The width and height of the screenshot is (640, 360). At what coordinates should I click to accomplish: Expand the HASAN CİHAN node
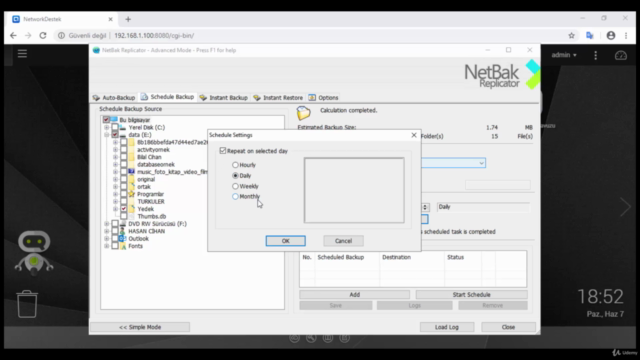click(x=107, y=231)
